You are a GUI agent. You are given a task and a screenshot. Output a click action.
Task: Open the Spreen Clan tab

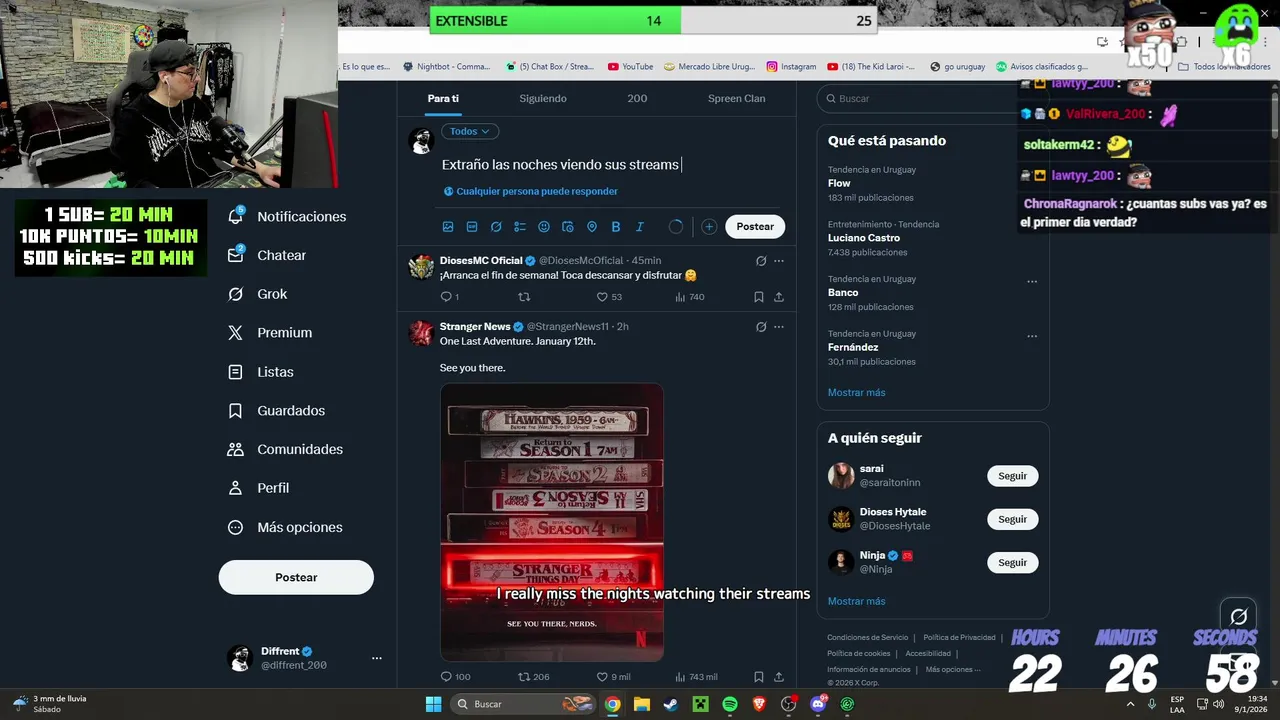click(737, 98)
